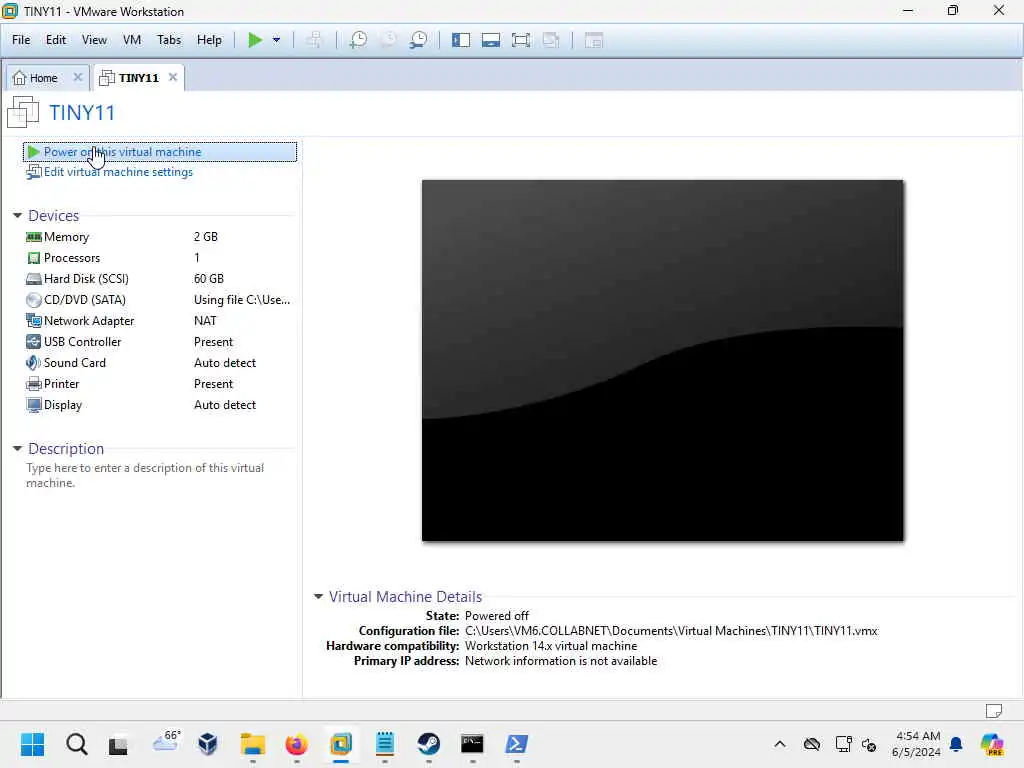Open the Task View taskbar icon
1024x768 pixels.
[118, 744]
